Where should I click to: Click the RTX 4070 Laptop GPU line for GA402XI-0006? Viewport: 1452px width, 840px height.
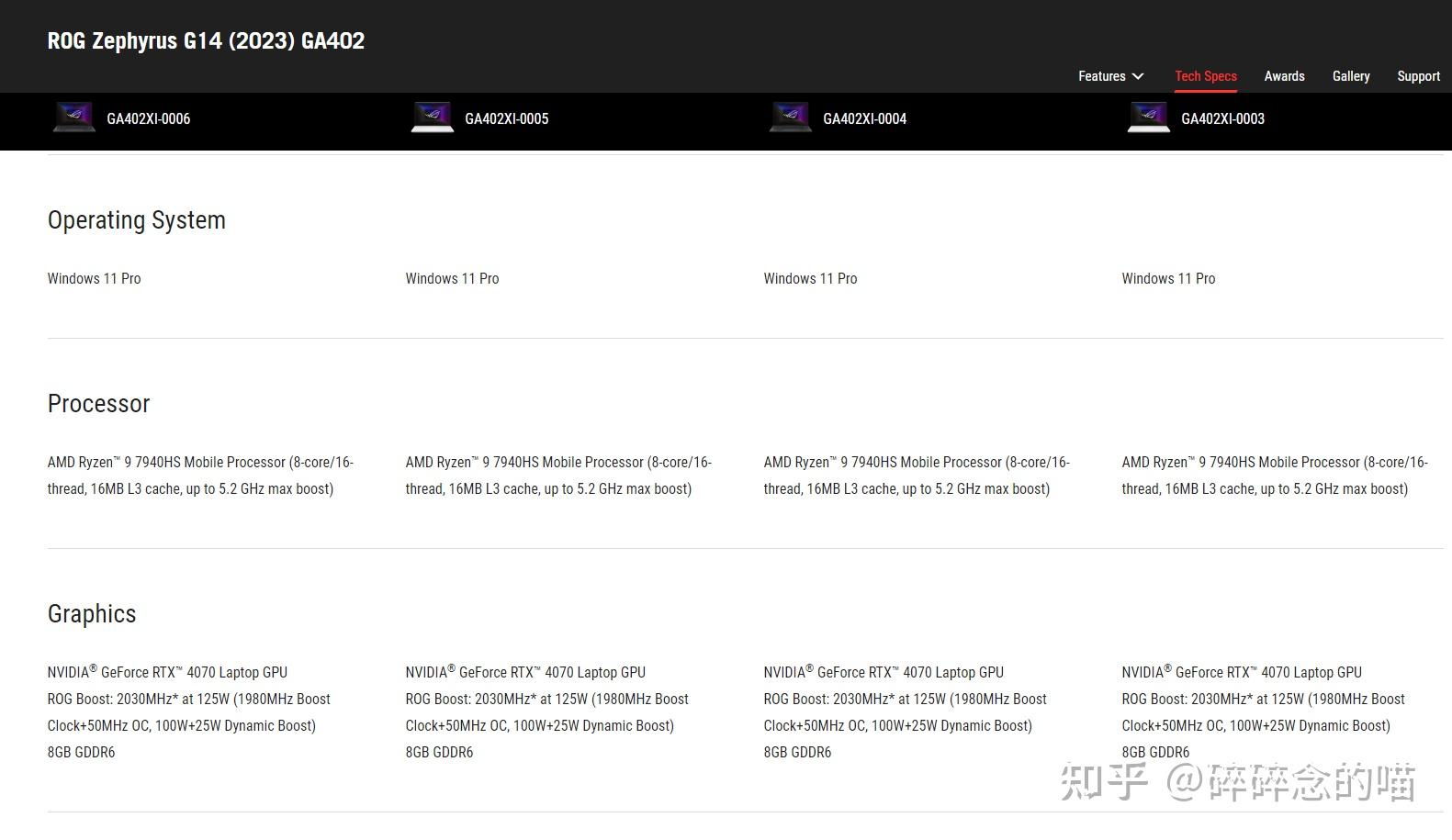[x=168, y=672]
